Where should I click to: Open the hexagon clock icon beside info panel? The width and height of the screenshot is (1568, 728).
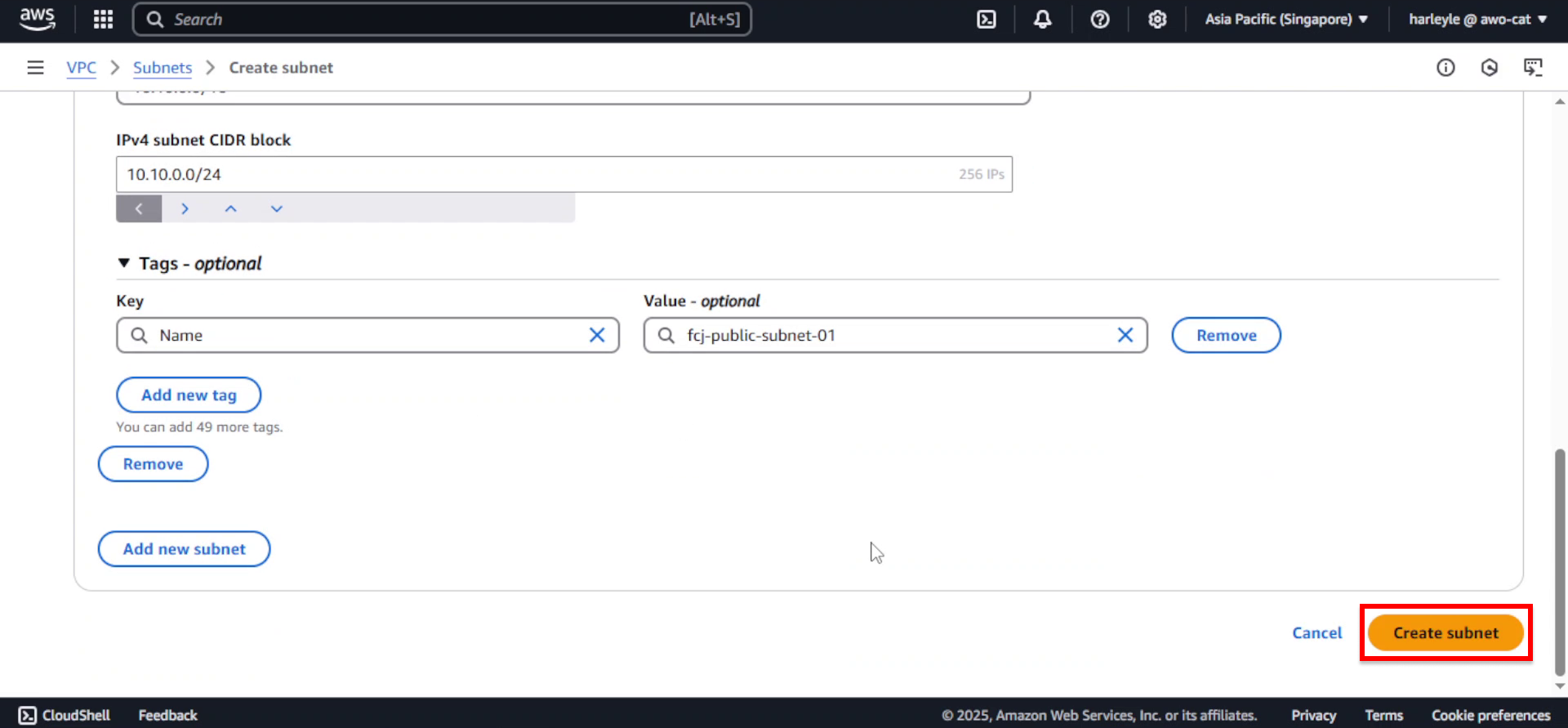pos(1490,68)
